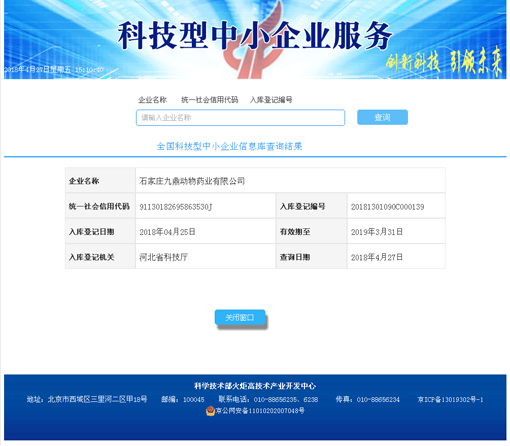Click the date and time text in banner
The image size is (510, 446).
coord(54,70)
